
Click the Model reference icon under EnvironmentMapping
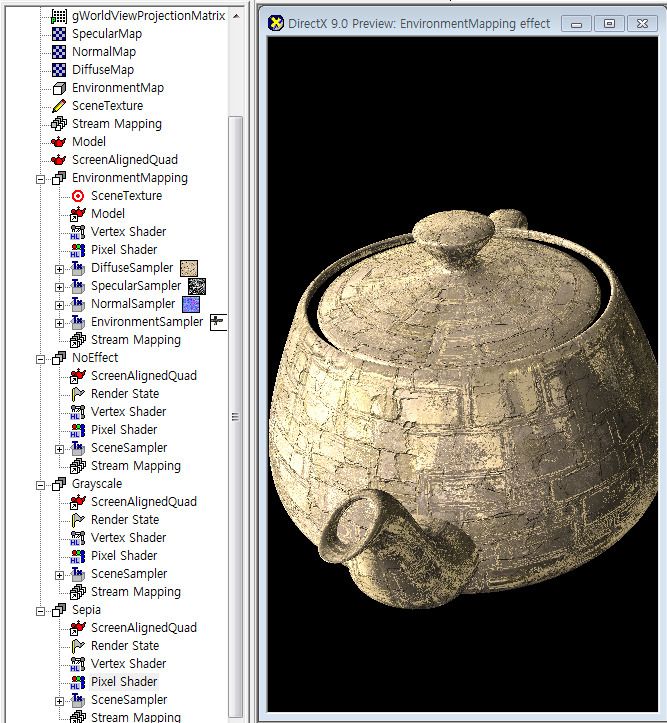[77, 214]
